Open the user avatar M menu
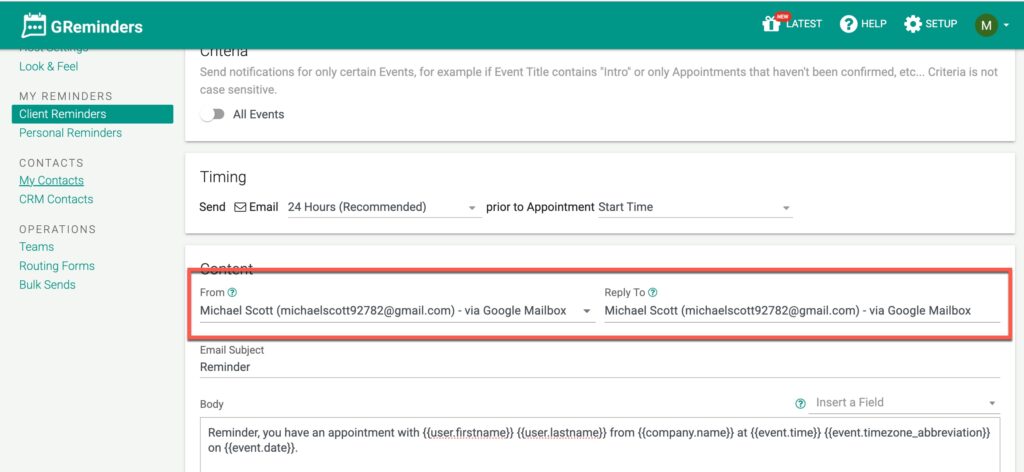The width and height of the screenshot is (1024, 472). point(987,25)
